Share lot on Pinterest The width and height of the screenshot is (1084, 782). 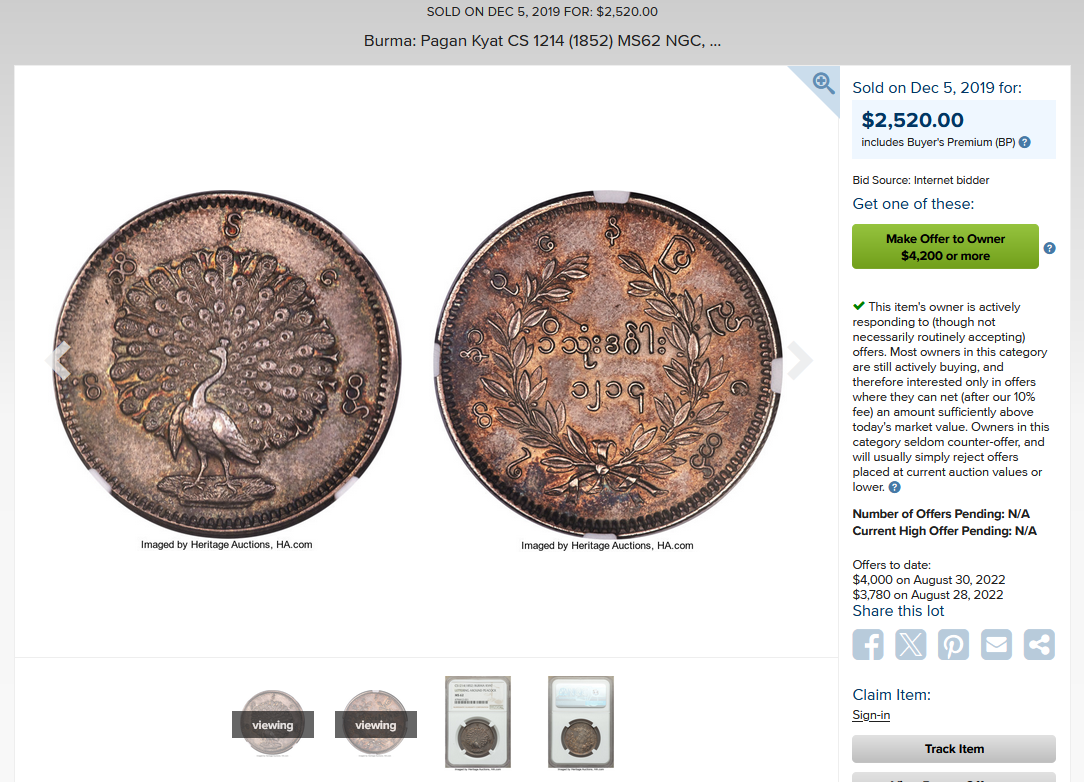pos(953,644)
